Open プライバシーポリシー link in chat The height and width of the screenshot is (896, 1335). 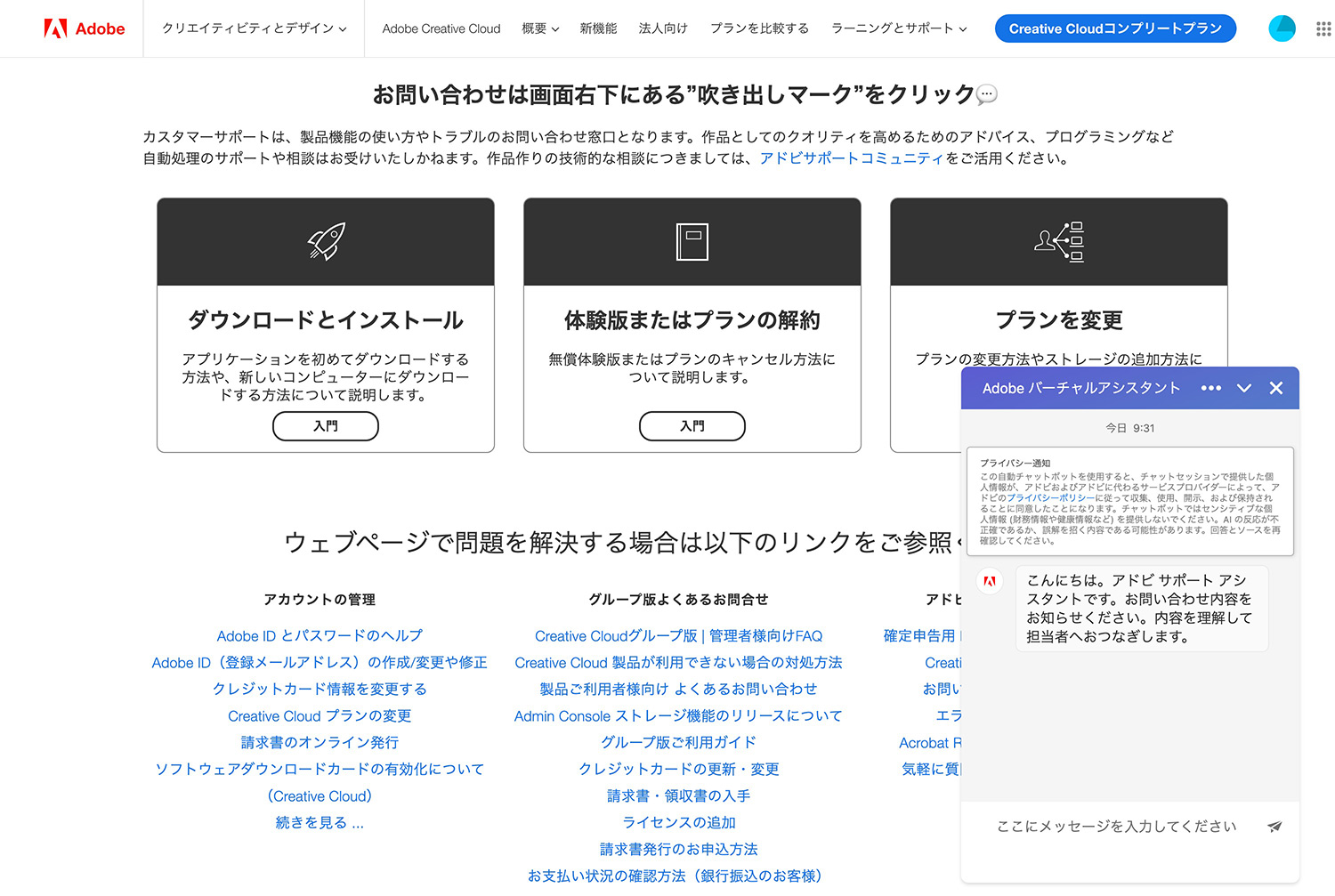pos(1051,498)
